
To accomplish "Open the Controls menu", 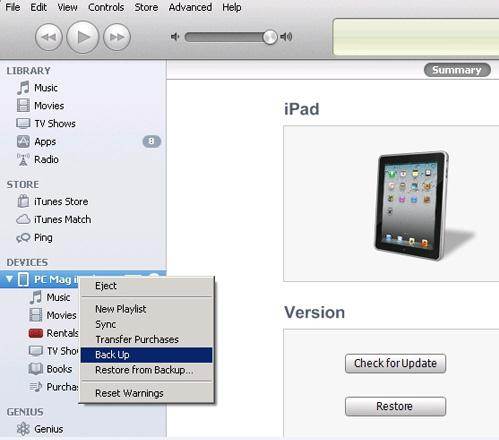I will (106, 7).
